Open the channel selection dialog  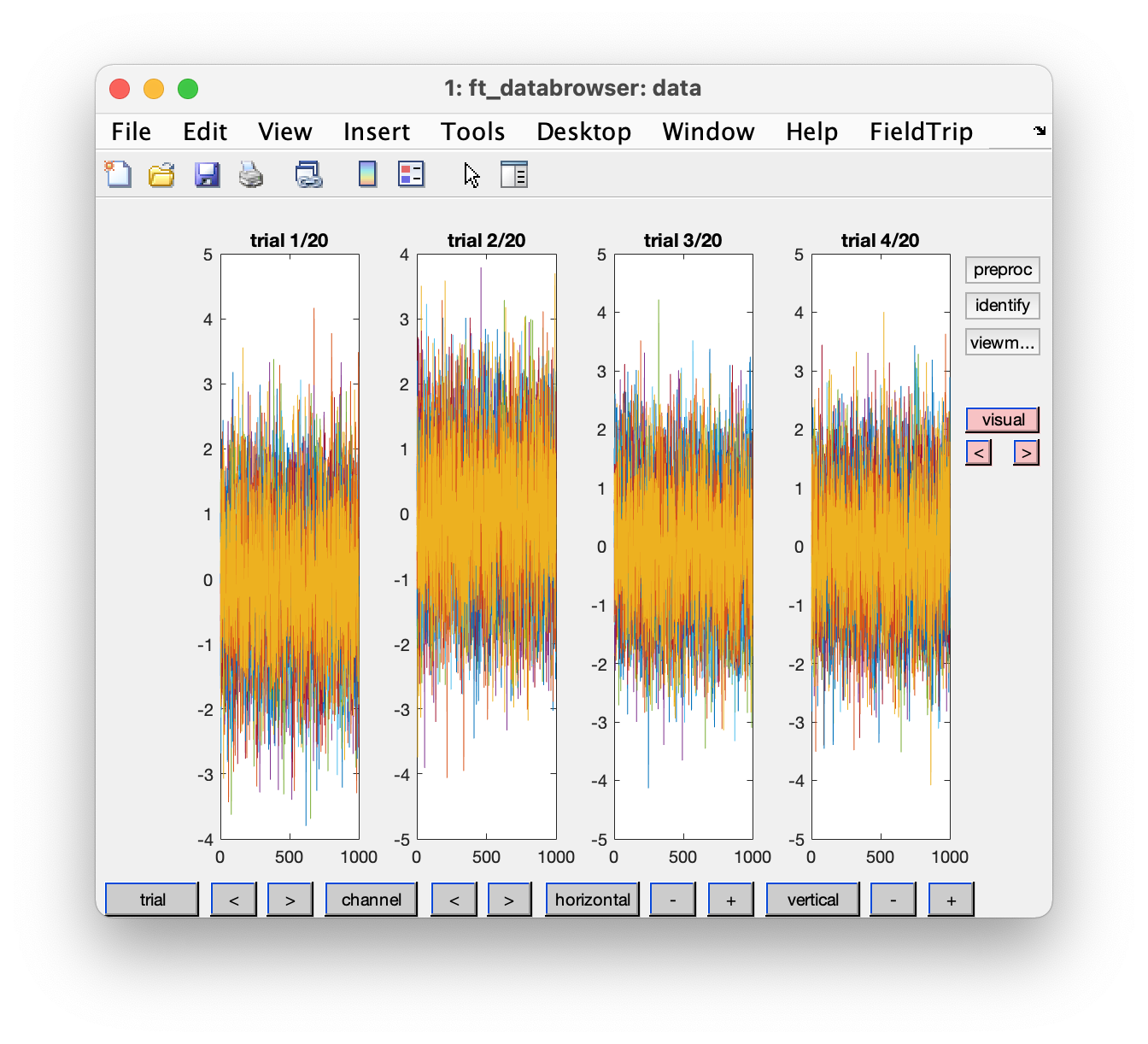coord(371,899)
